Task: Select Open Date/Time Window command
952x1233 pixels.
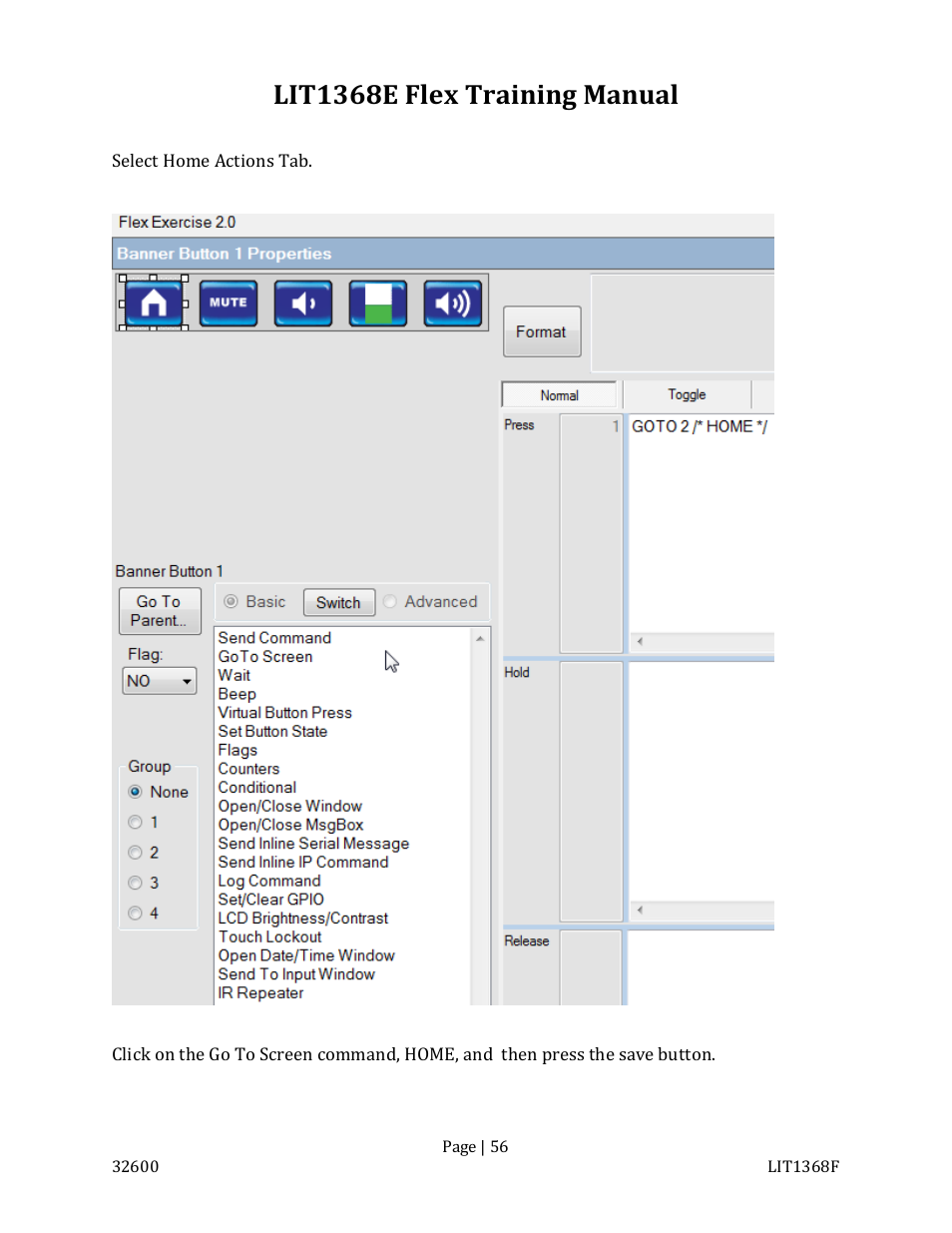Action: coord(306,955)
